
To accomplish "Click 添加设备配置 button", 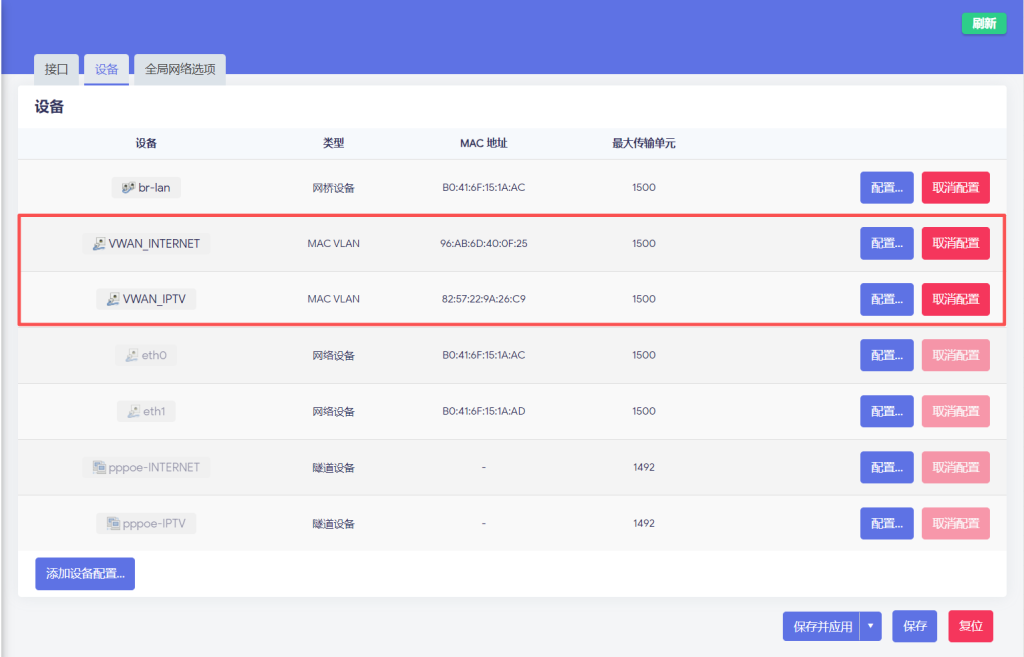I will [85, 574].
